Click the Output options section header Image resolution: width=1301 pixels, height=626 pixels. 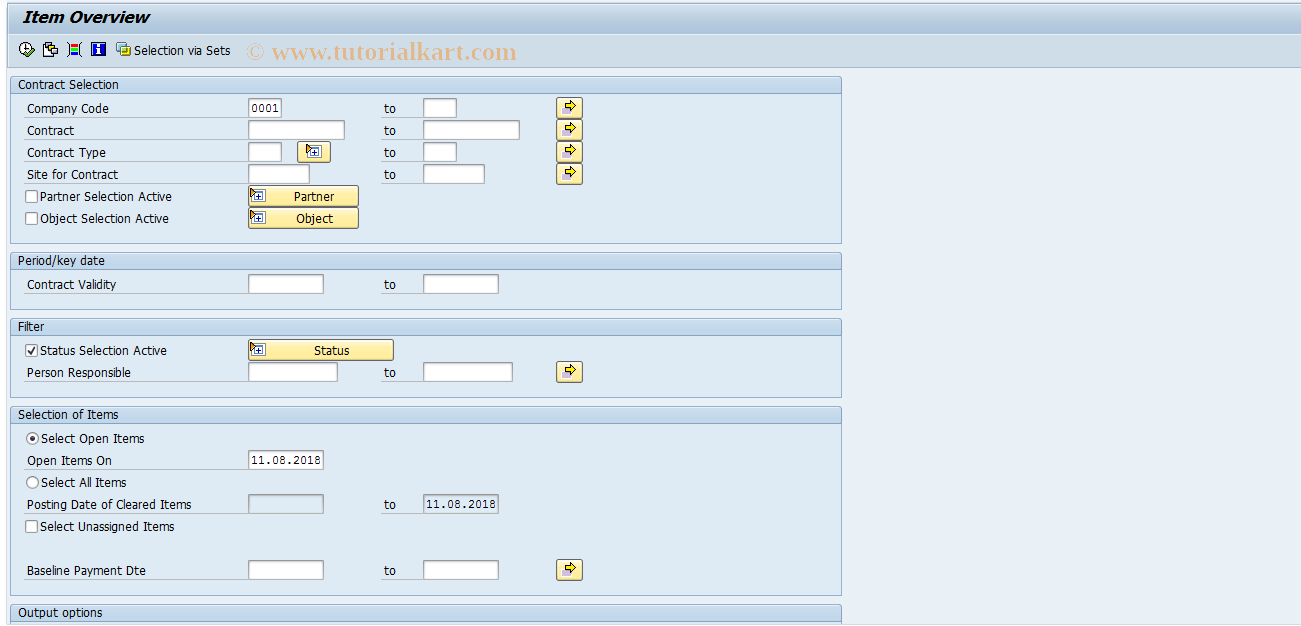(x=426, y=613)
